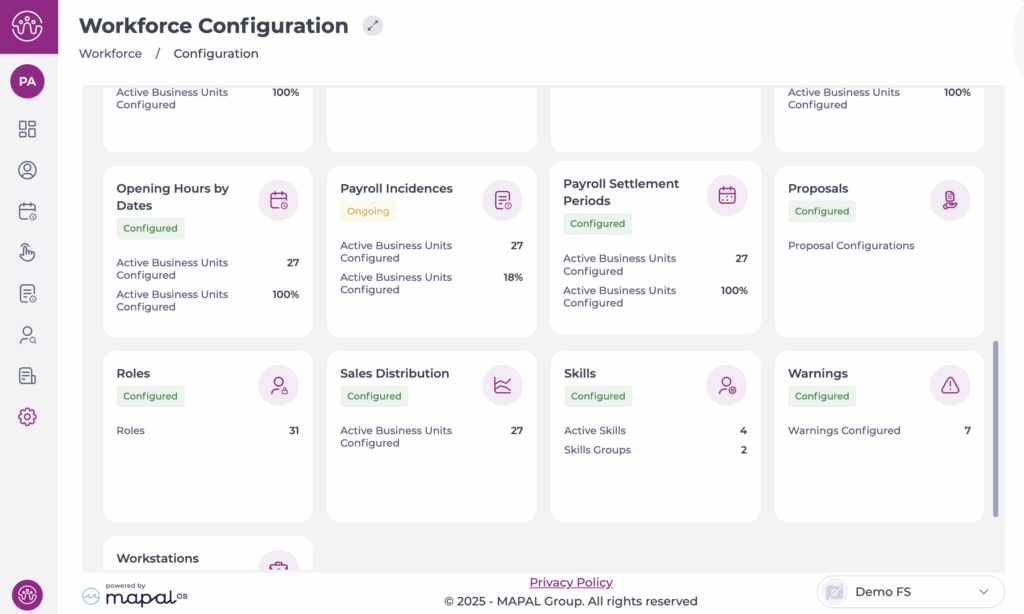Open the calendar clock icon in sidebar
1024x614 pixels.
(x=27, y=212)
